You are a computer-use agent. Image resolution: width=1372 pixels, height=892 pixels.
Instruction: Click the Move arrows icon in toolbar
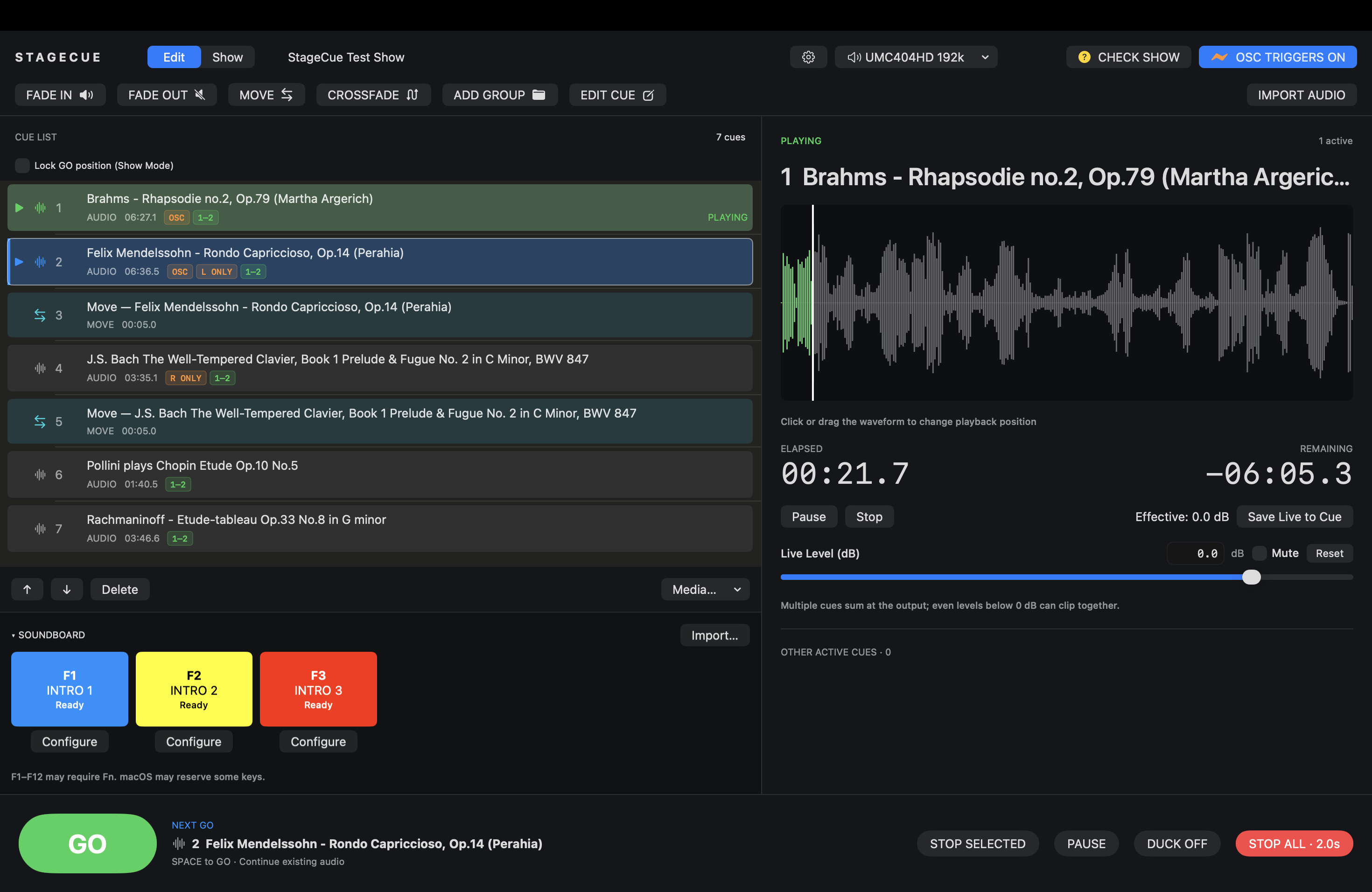point(287,95)
